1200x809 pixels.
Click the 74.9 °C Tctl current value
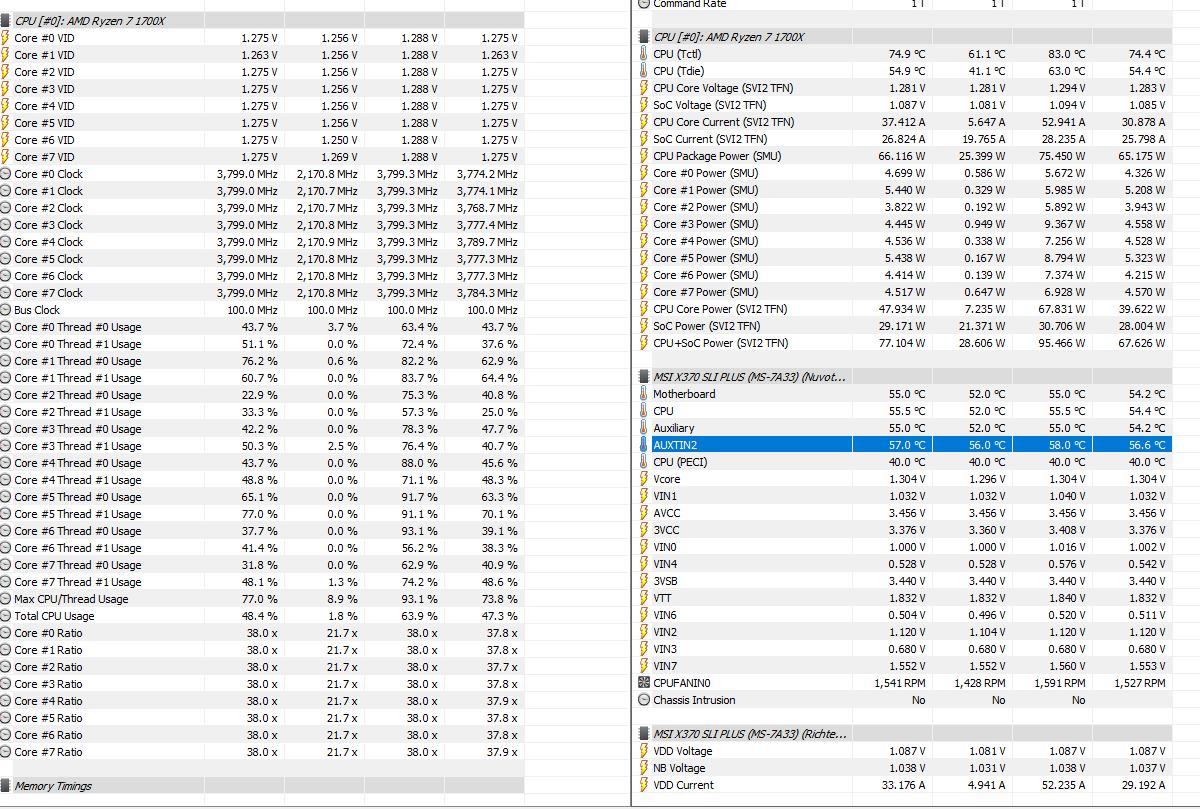tap(907, 54)
